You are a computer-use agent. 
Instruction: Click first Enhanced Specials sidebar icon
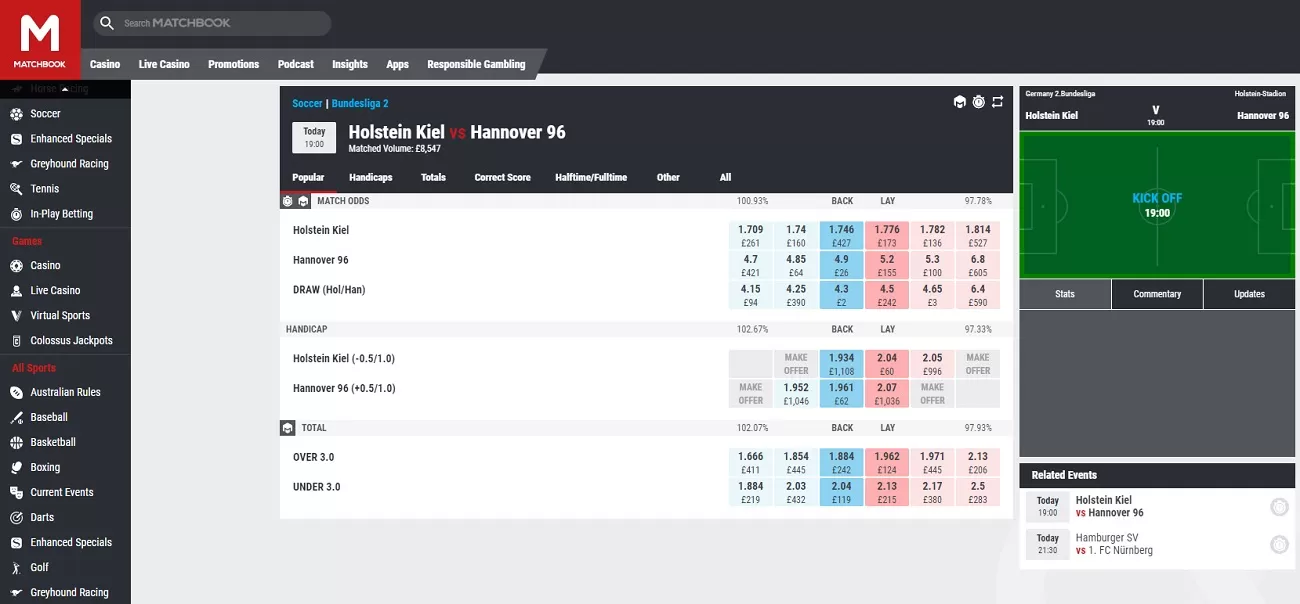16,139
